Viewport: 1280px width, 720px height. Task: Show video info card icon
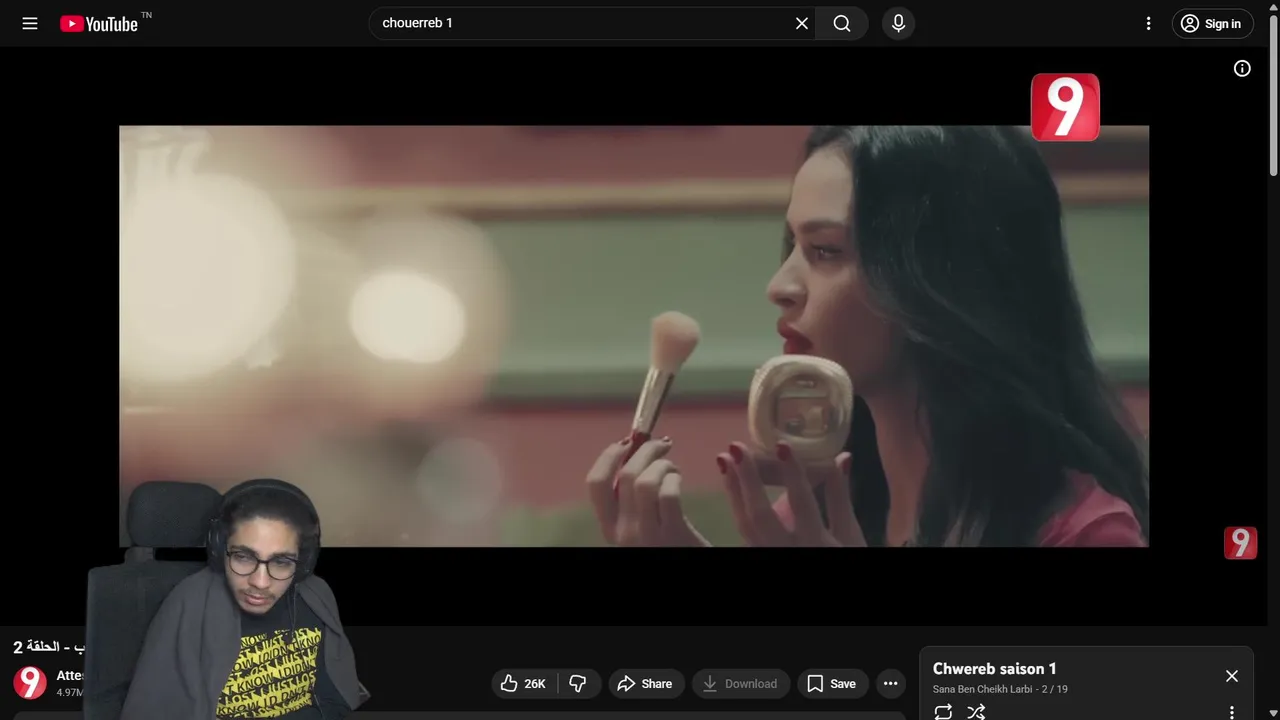coord(1242,69)
